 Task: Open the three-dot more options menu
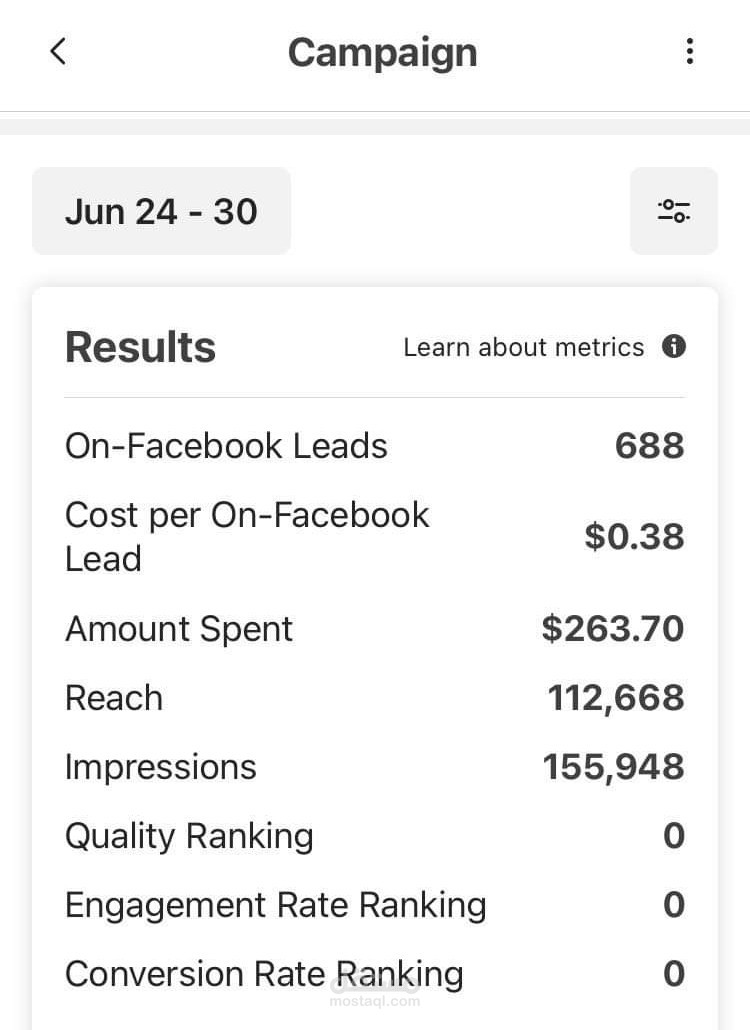[x=689, y=52]
